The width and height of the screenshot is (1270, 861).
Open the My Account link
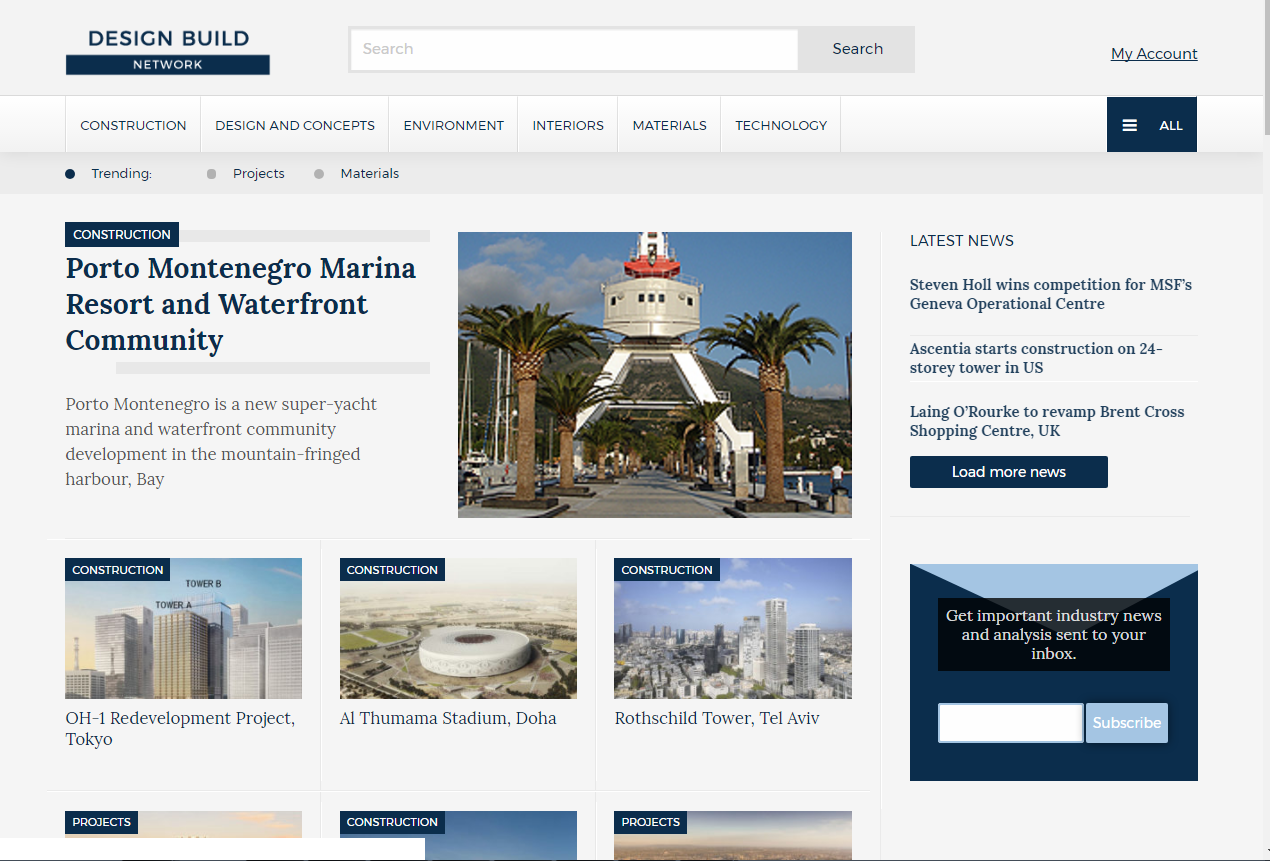tap(1154, 54)
